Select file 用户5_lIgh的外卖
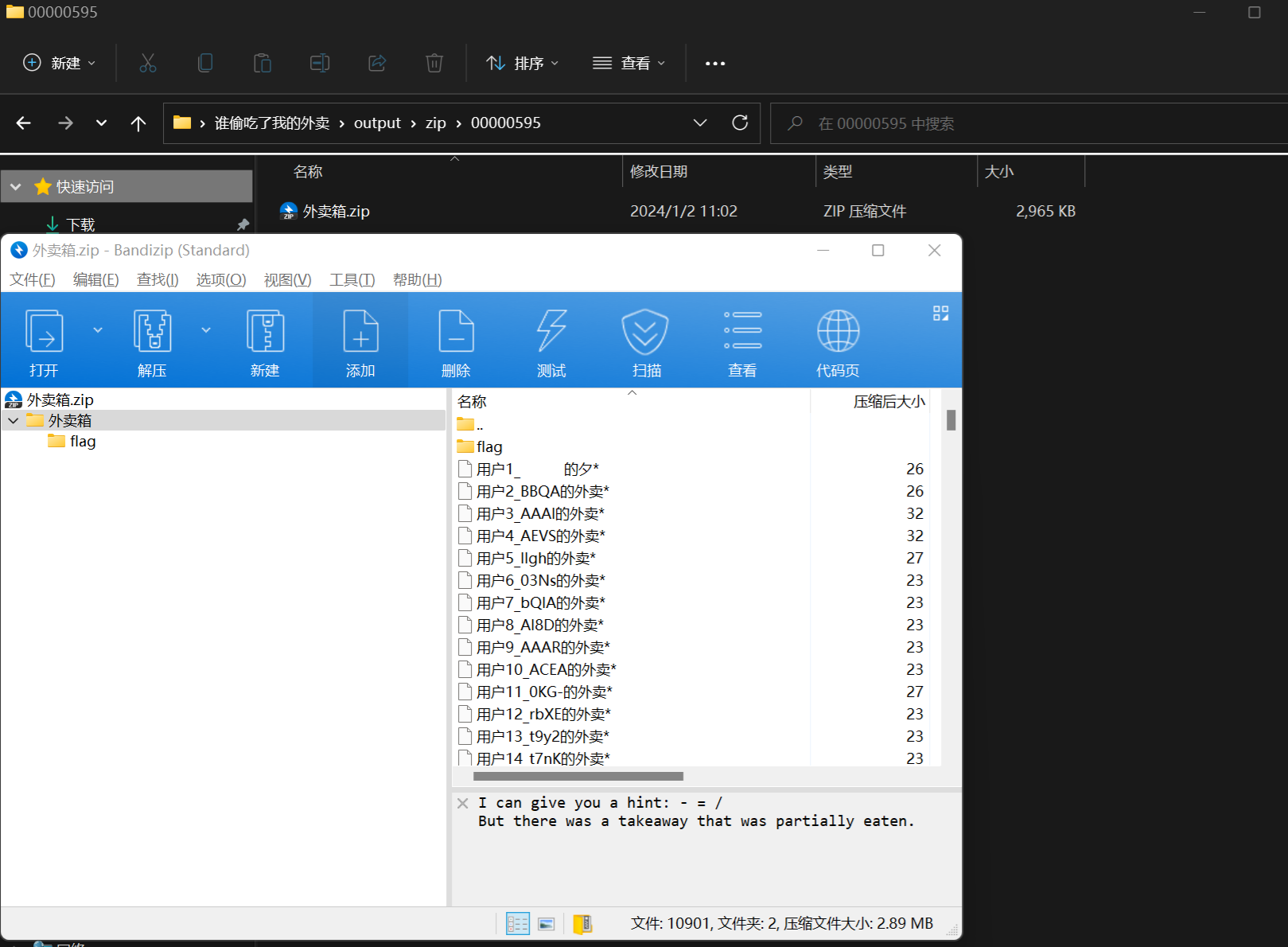This screenshot has height=947, width=1288. (527, 559)
